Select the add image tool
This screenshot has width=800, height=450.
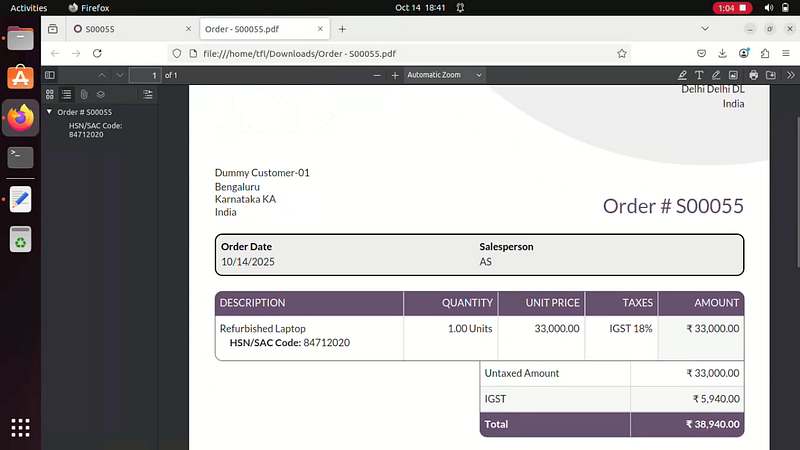(x=733, y=75)
